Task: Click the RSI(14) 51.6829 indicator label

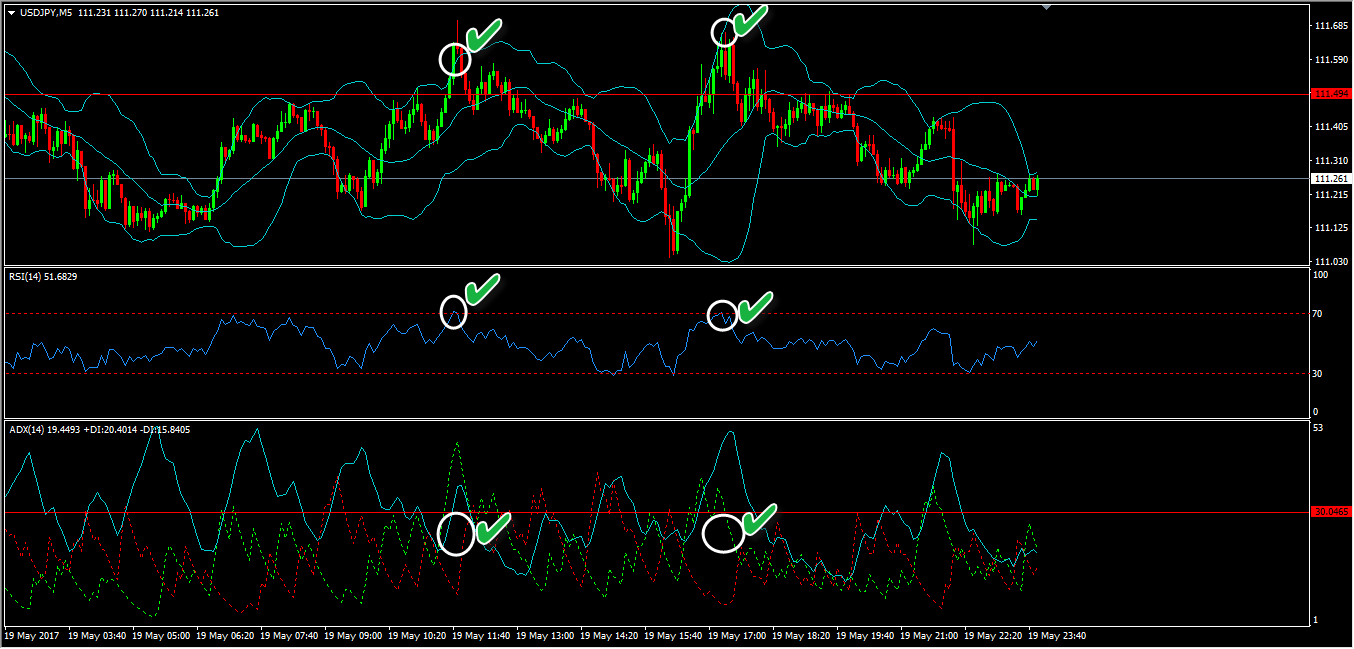Action: [x=41, y=276]
